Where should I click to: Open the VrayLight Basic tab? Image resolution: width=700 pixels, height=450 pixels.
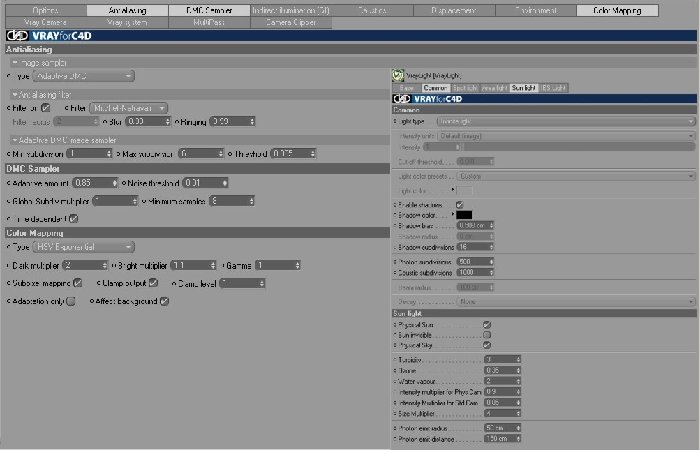pos(406,88)
